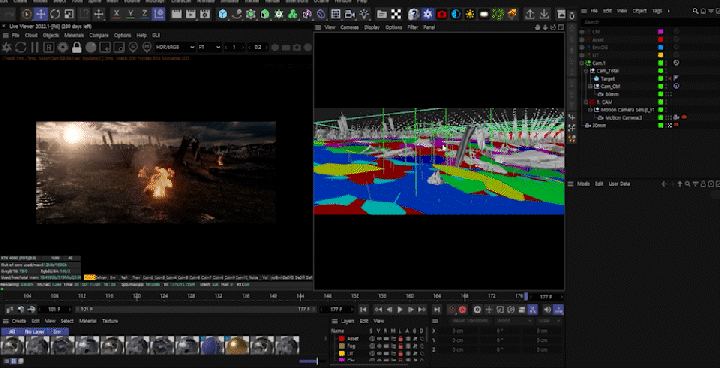This screenshot has height=368, width=720.
Task: Click the record active objects button
Action: tap(452, 310)
